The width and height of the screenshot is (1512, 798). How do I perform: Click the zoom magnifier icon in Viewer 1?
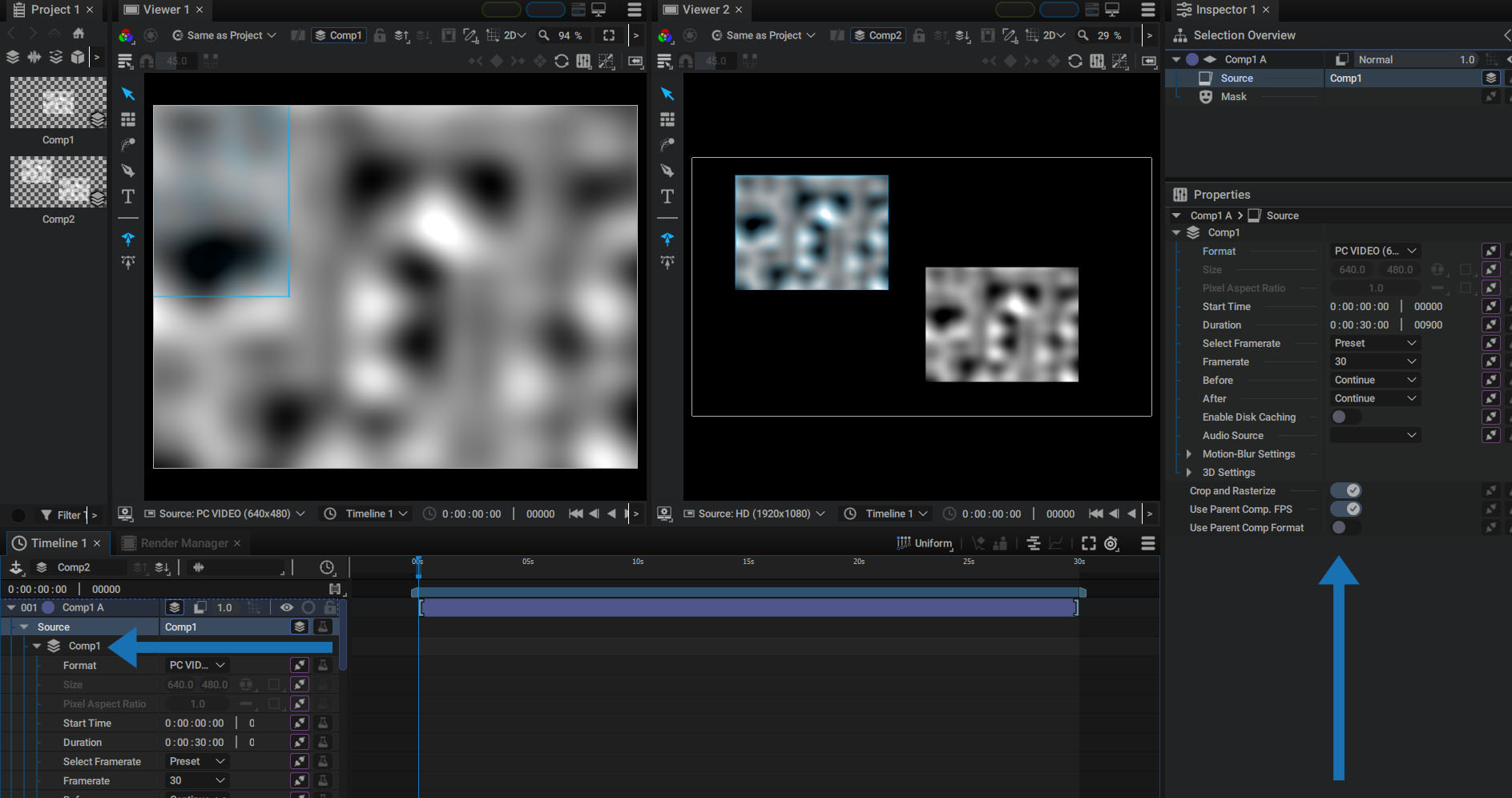pyautogui.click(x=544, y=35)
